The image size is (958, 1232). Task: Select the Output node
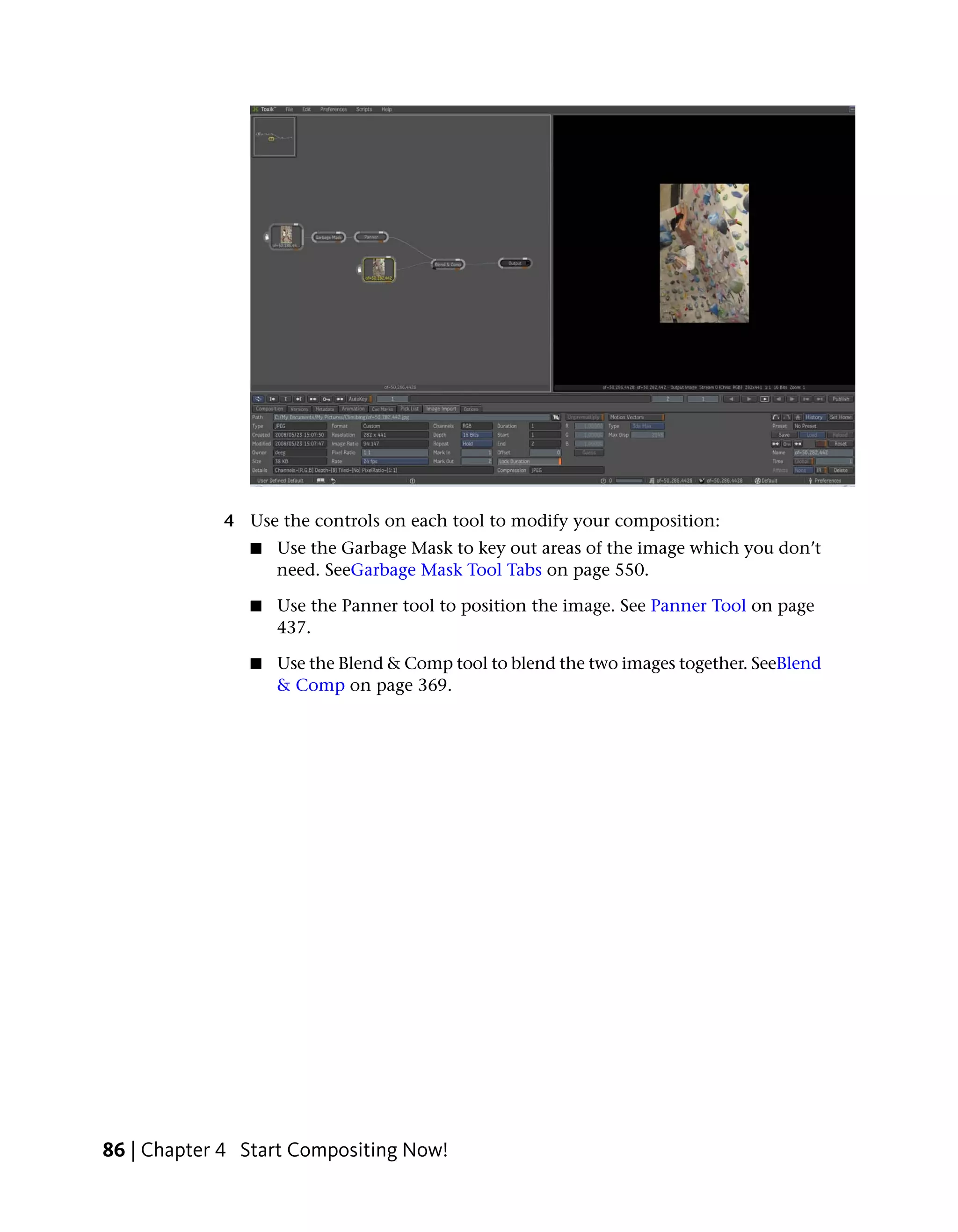515,263
